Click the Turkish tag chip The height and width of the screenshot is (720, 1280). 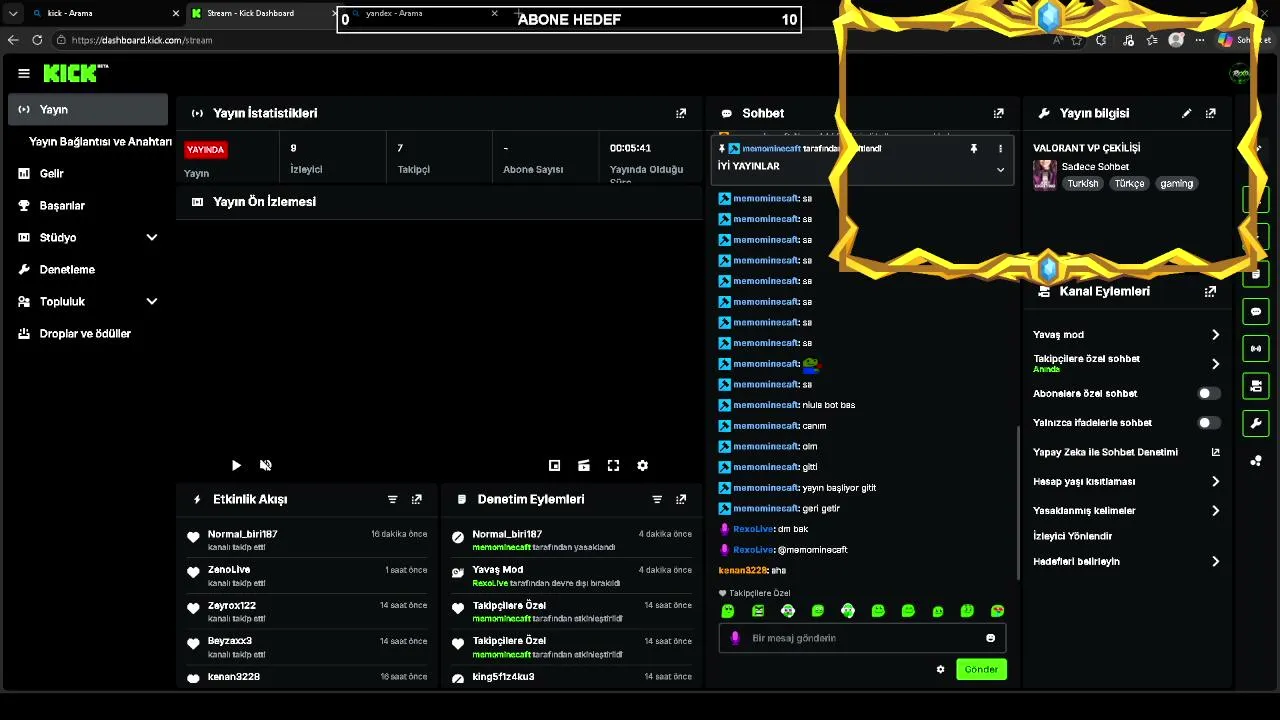(1082, 184)
